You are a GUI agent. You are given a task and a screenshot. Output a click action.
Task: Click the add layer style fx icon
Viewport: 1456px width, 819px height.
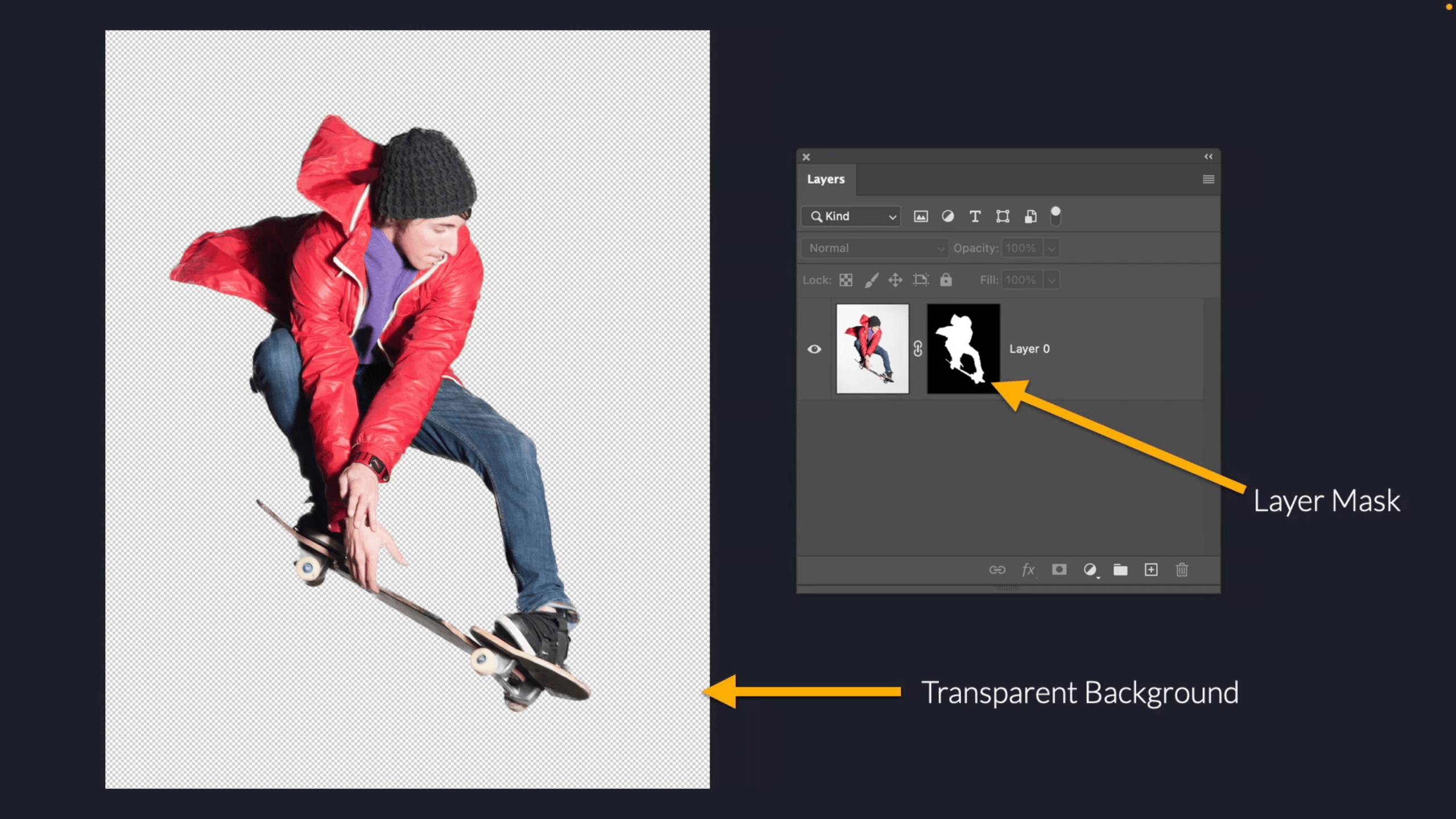pos(1028,569)
